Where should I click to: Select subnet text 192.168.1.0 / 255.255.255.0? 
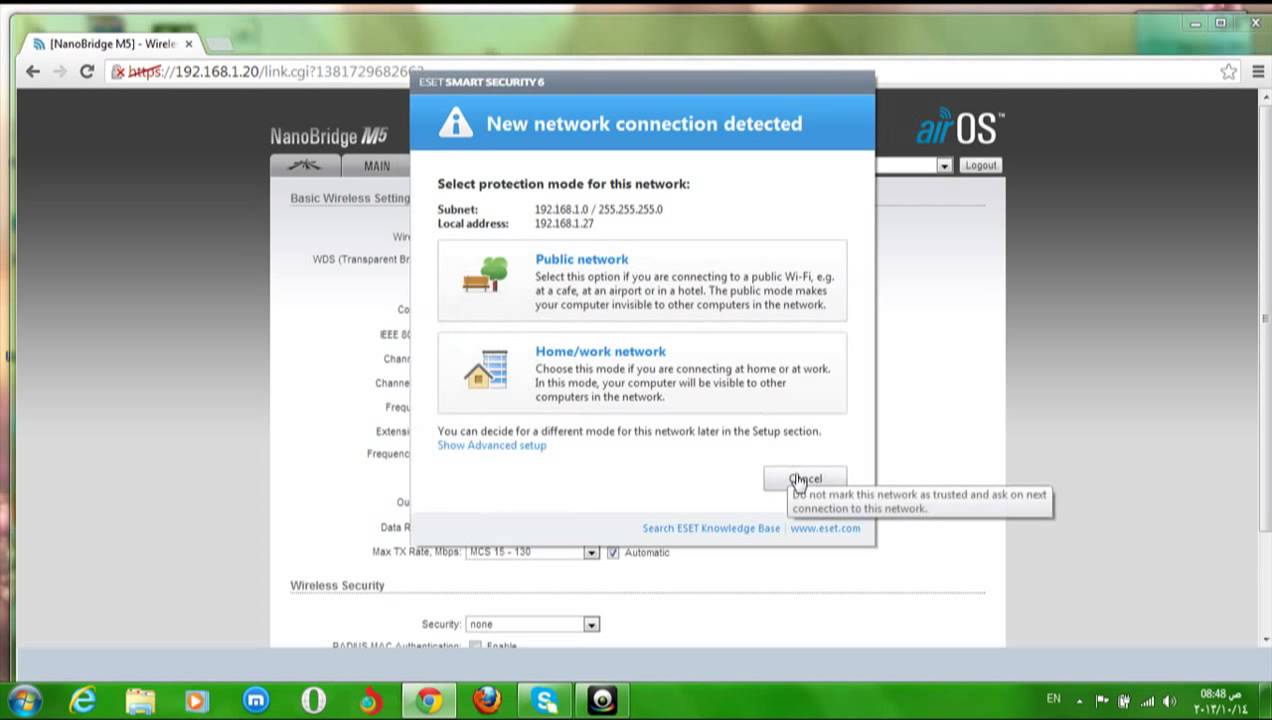click(x=598, y=209)
